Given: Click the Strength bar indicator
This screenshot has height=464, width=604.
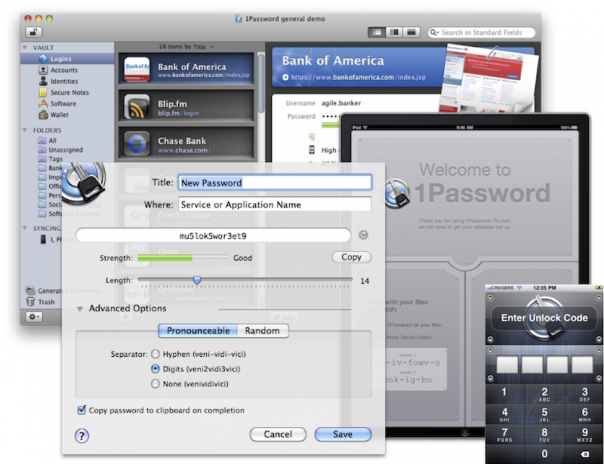Looking at the screenshot, I should coord(183,258).
